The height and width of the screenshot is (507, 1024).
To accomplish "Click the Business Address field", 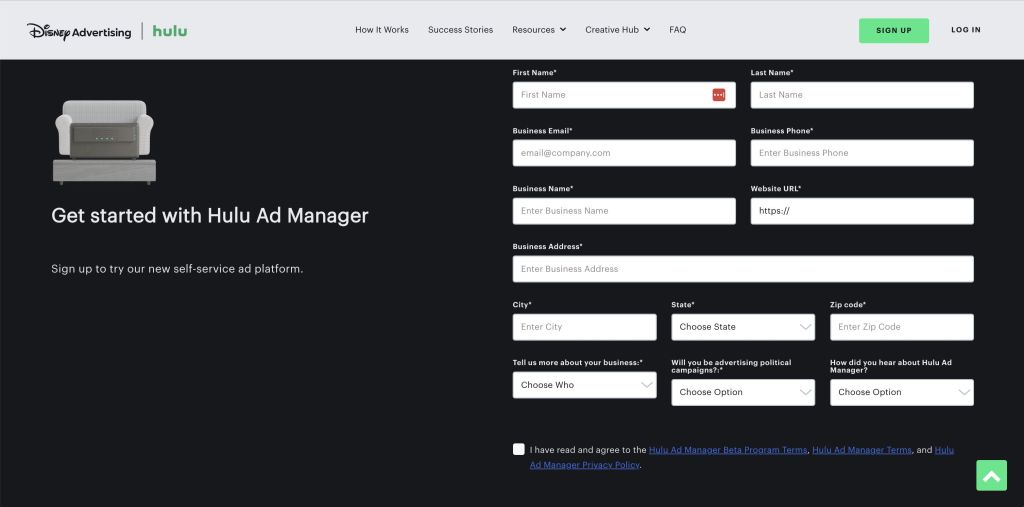I will point(743,269).
